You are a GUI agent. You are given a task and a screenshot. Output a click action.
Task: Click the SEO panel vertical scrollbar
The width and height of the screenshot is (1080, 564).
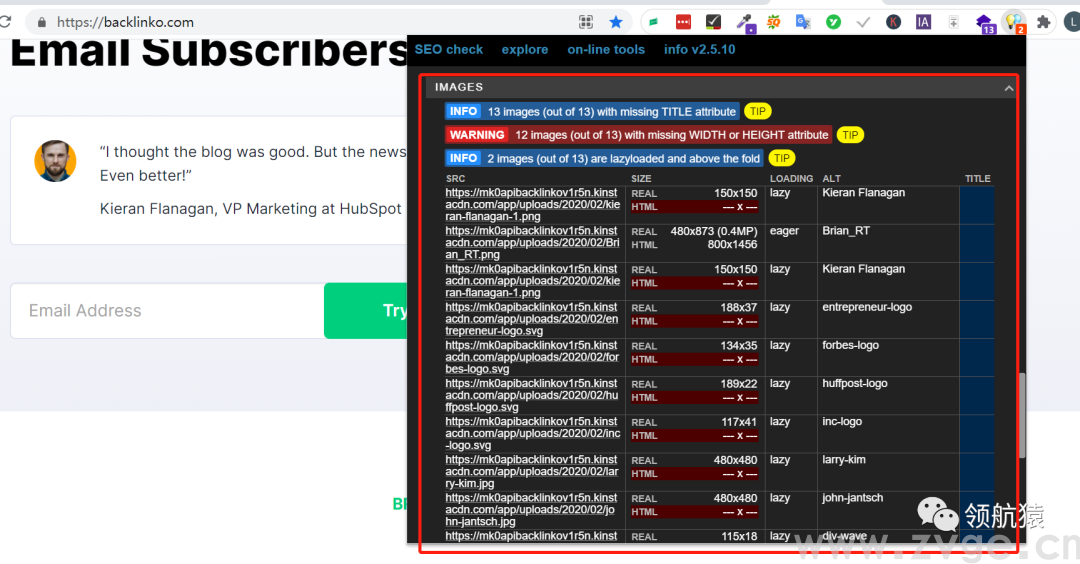pyautogui.click(x=1021, y=415)
